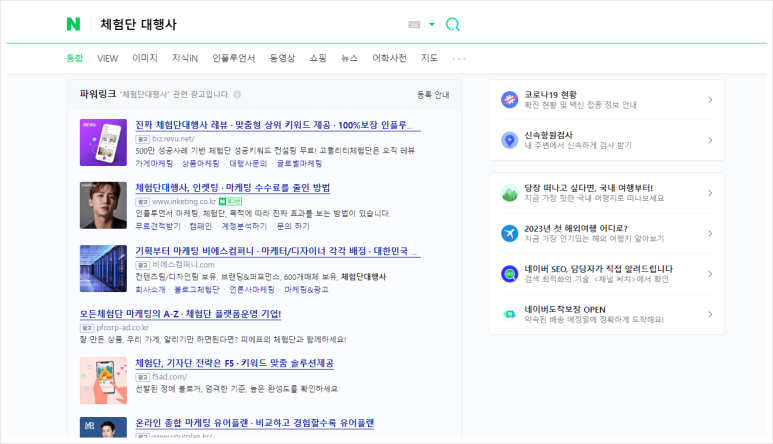Click the 광고 badge beside pfcorp-ad.co.kr

tap(87, 328)
